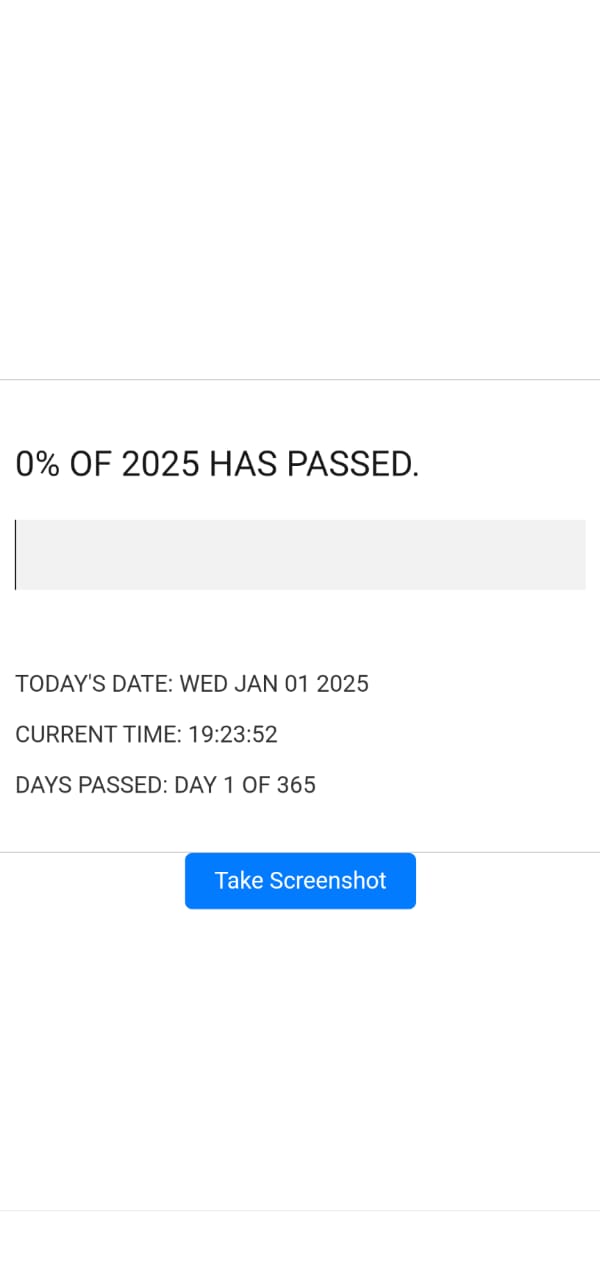
Task: Click the dark start marker of the progress bar
Action: point(15,555)
